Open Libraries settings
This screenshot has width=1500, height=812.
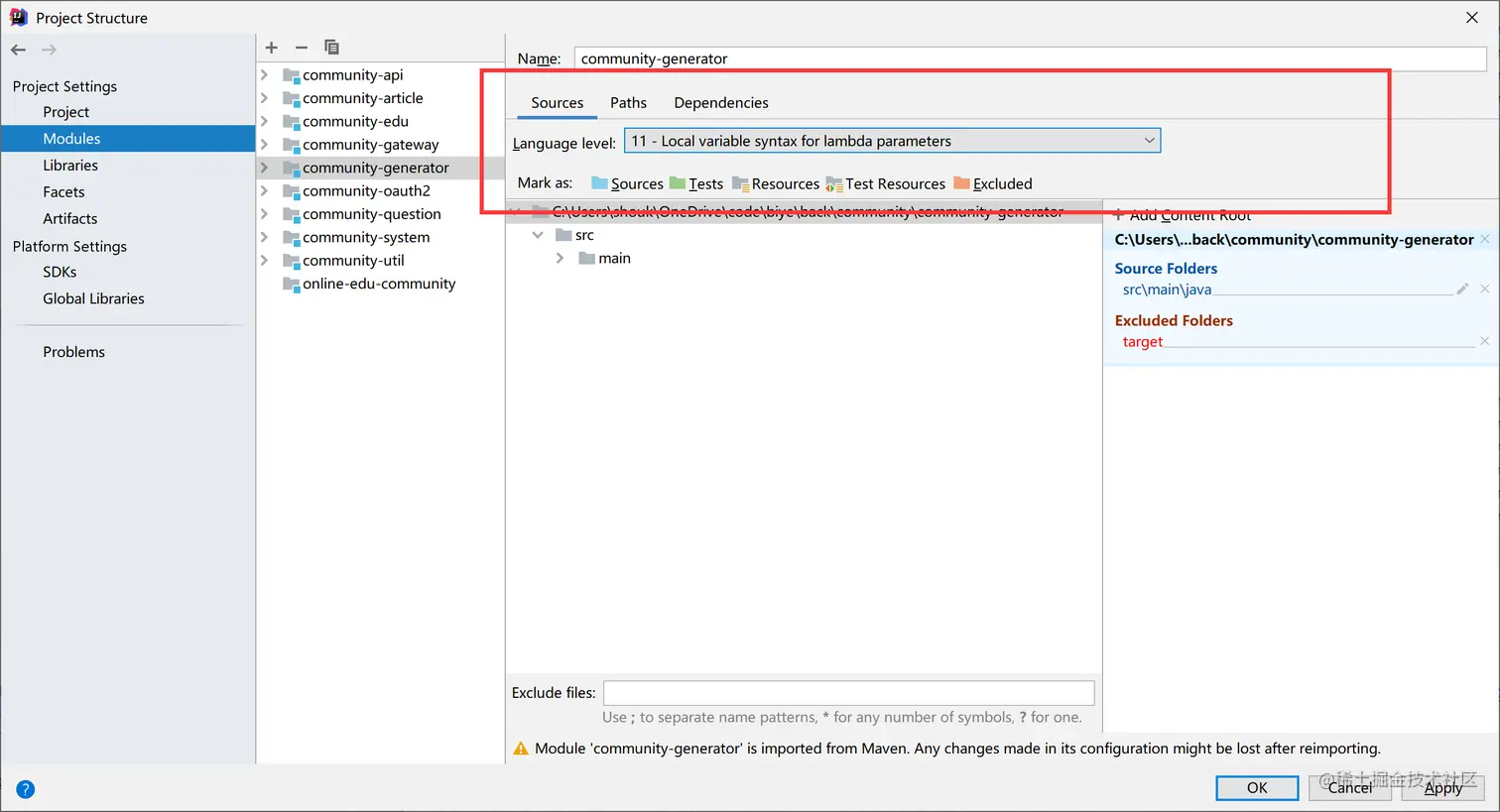click(x=70, y=166)
